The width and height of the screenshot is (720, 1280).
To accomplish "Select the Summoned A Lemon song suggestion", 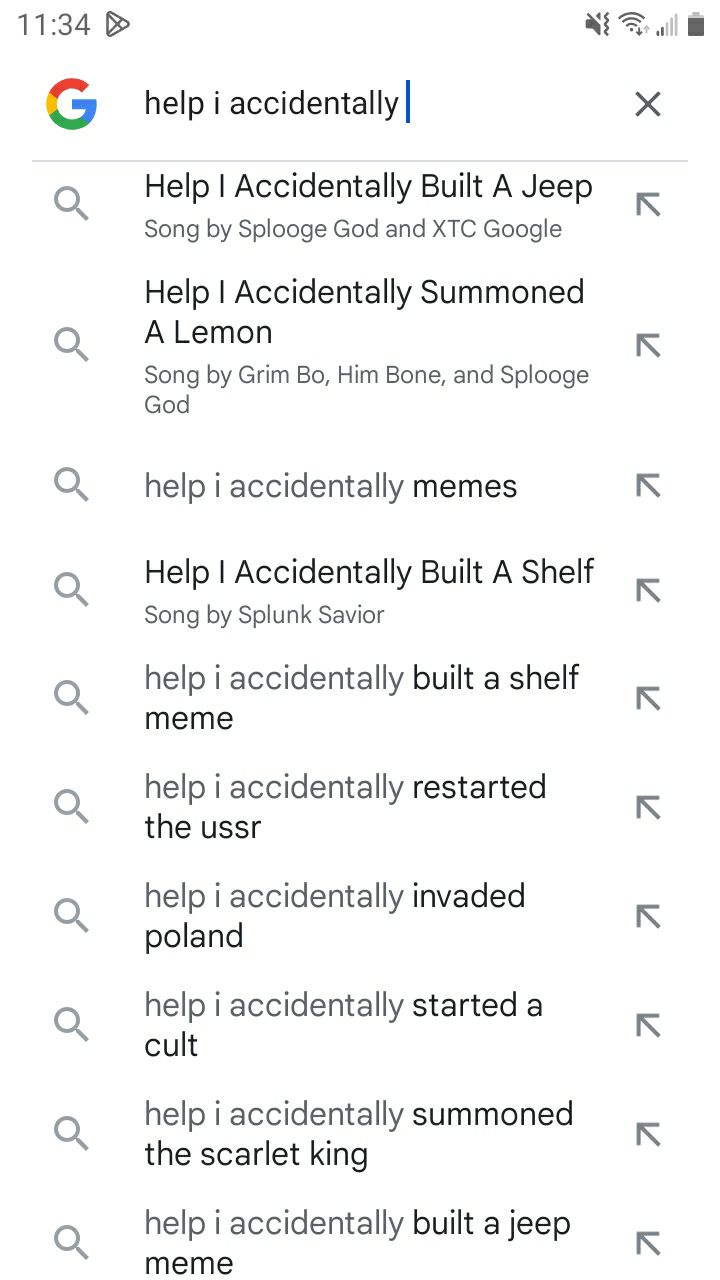I will (x=364, y=312).
